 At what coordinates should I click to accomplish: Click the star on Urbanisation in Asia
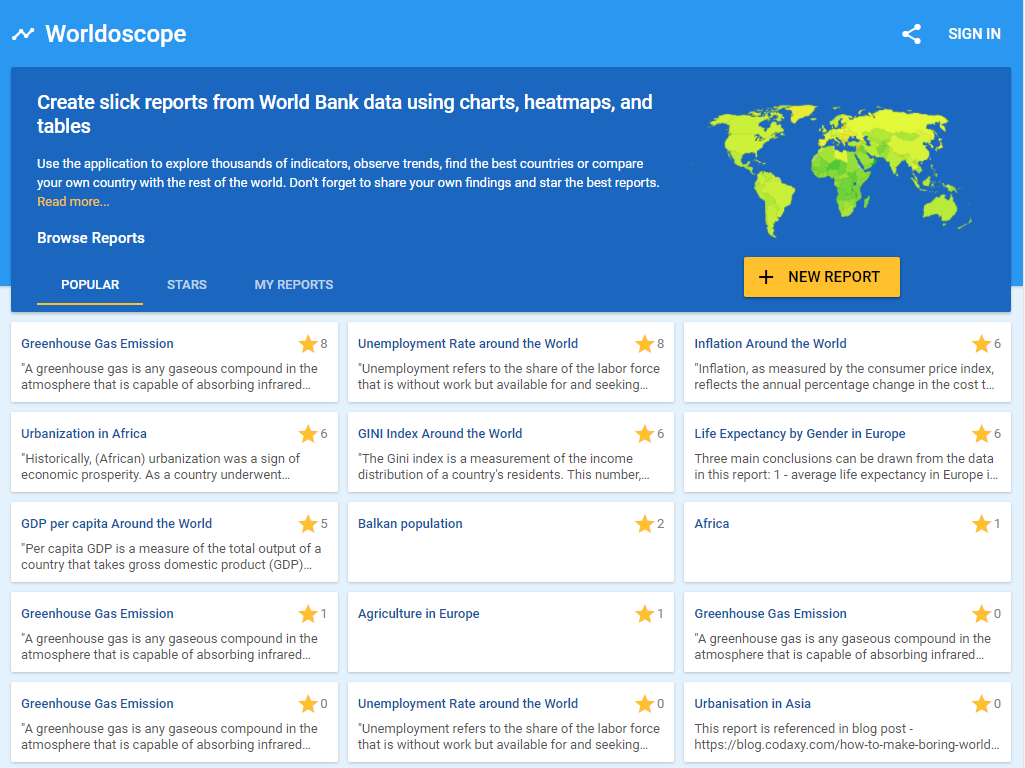pos(981,704)
